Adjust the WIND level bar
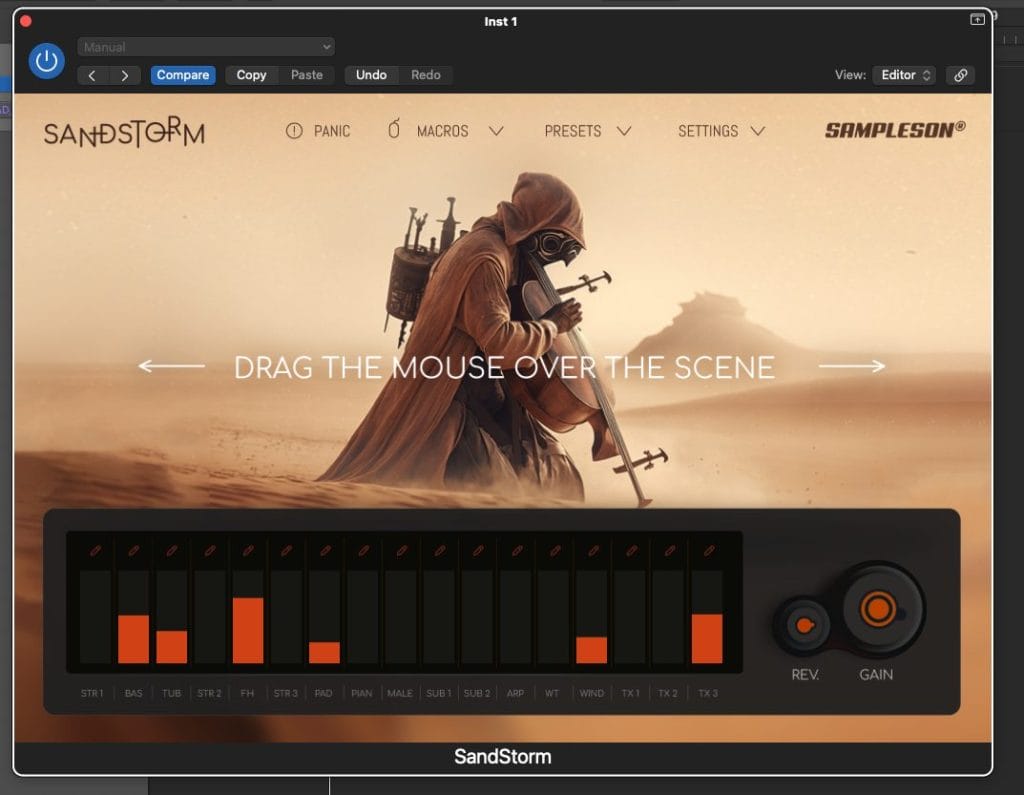 592,617
